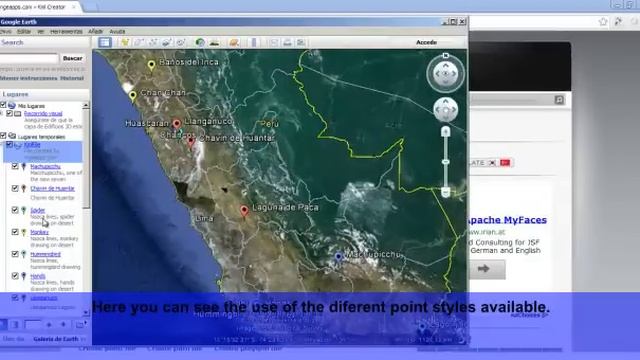This screenshot has width=640, height=360.
Task: Open historical imagery globe icon
Action: click(x=200, y=42)
